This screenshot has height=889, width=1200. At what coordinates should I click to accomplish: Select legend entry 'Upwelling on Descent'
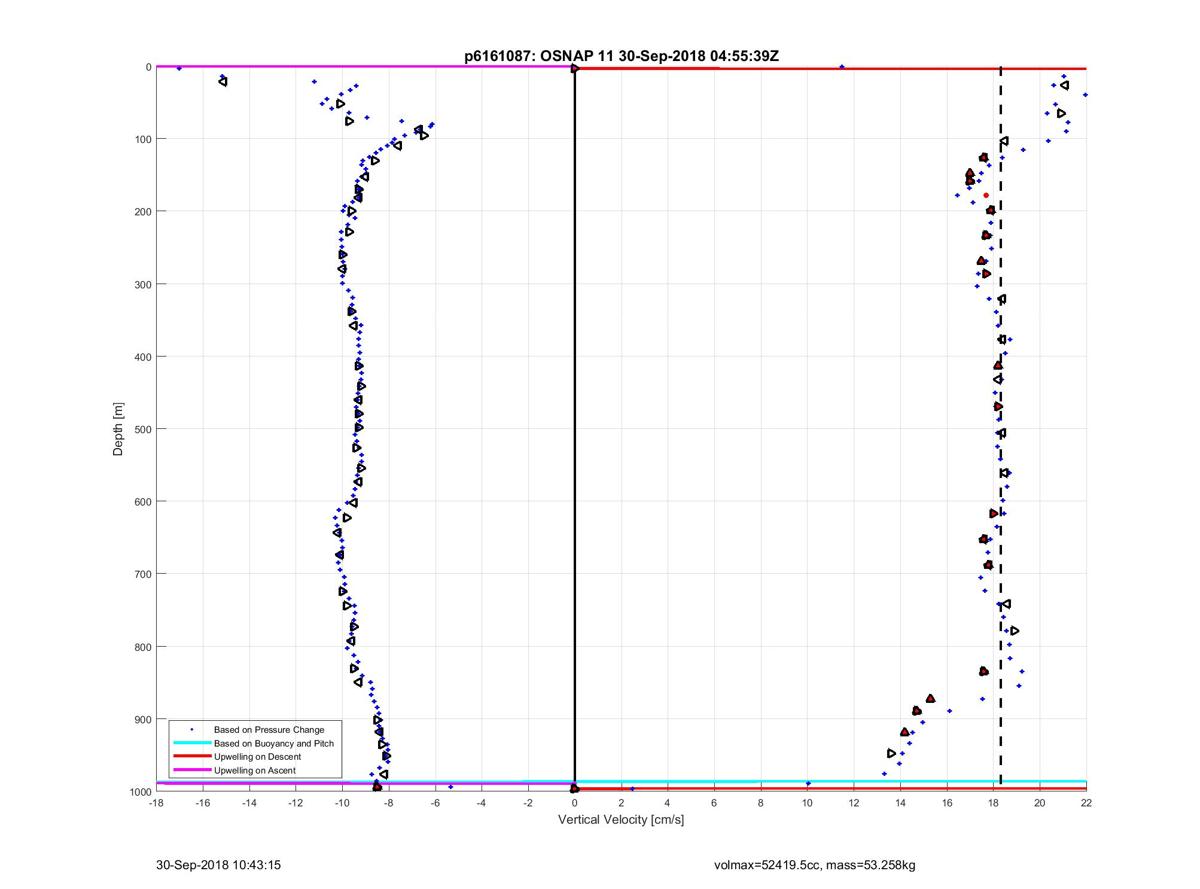pos(258,757)
